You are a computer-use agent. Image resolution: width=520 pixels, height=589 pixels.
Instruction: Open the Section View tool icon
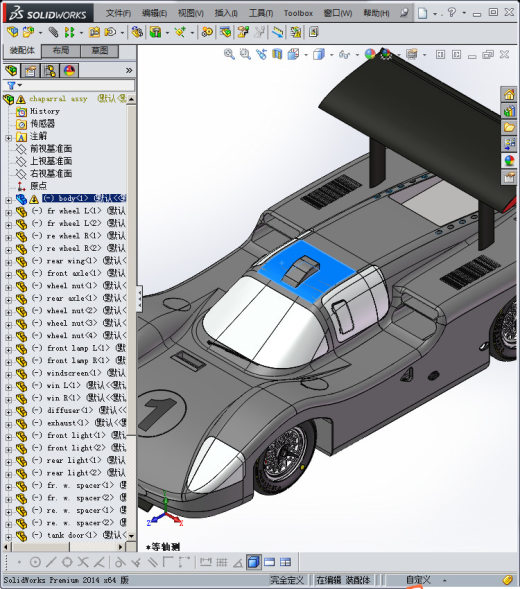tap(277, 54)
